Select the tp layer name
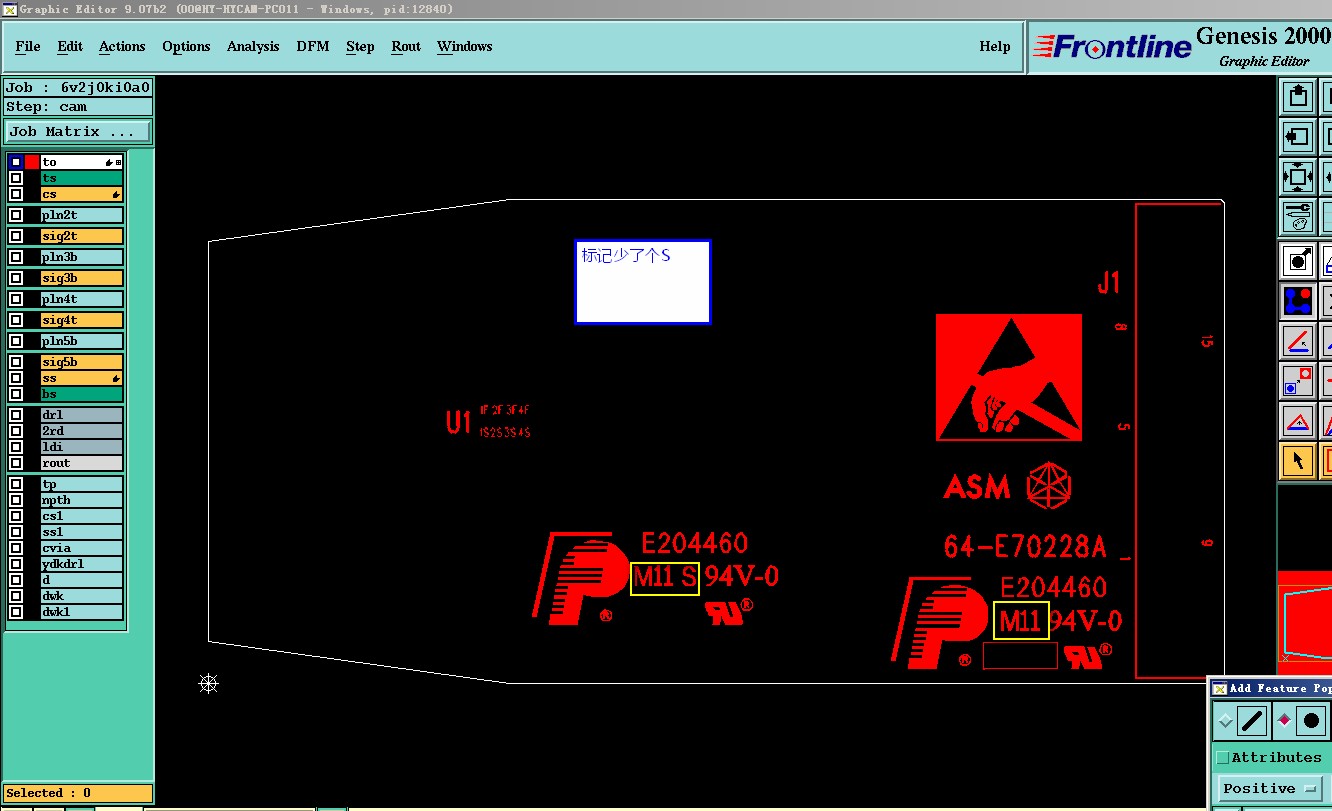 pos(82,484)
